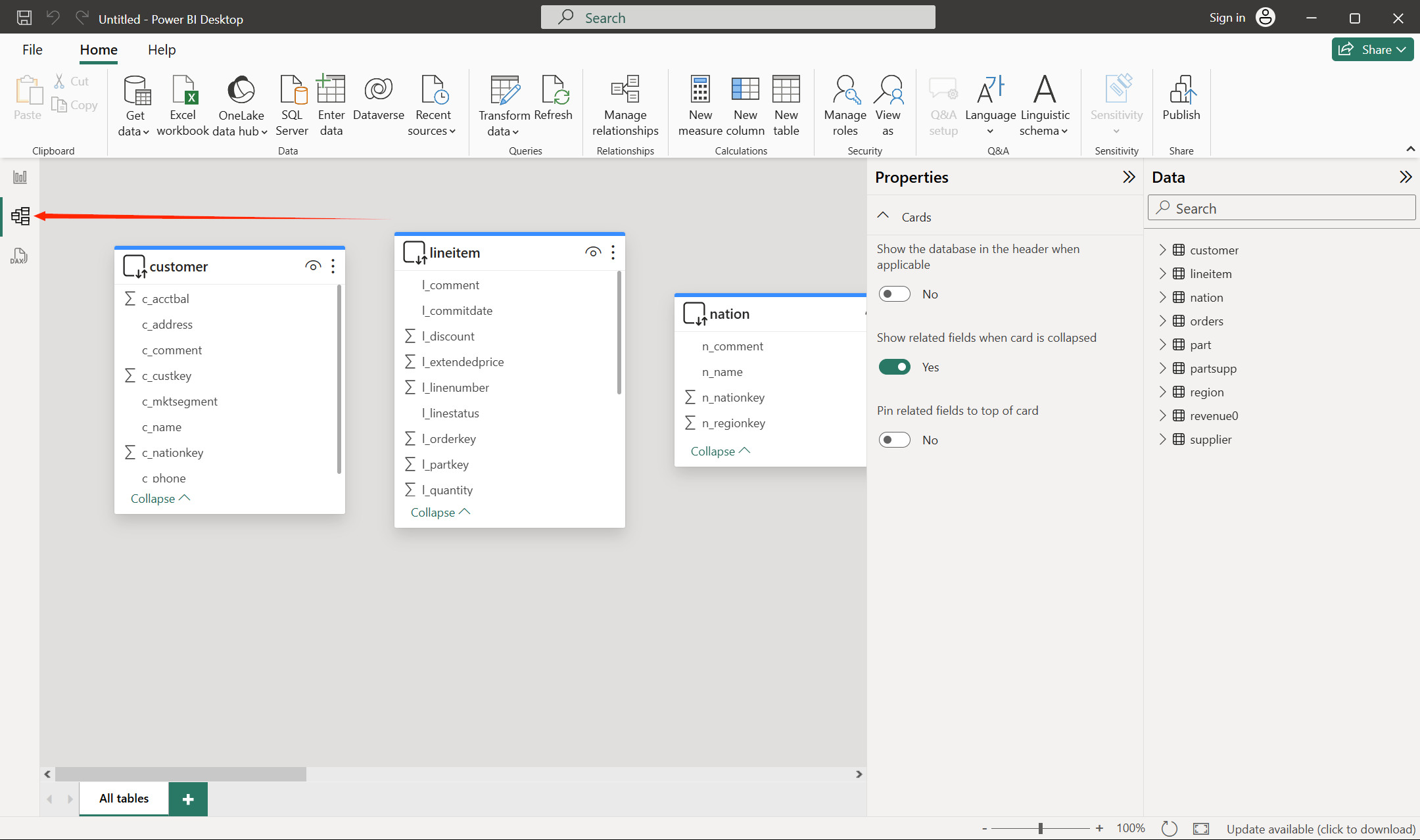
Task: Open the Model view from left sidebar
Action: pos(20,216)
